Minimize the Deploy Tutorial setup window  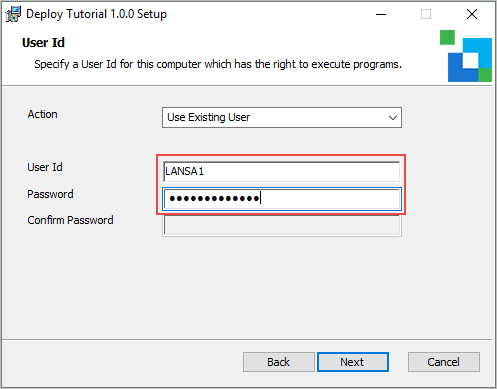click(x=381, y=14)
